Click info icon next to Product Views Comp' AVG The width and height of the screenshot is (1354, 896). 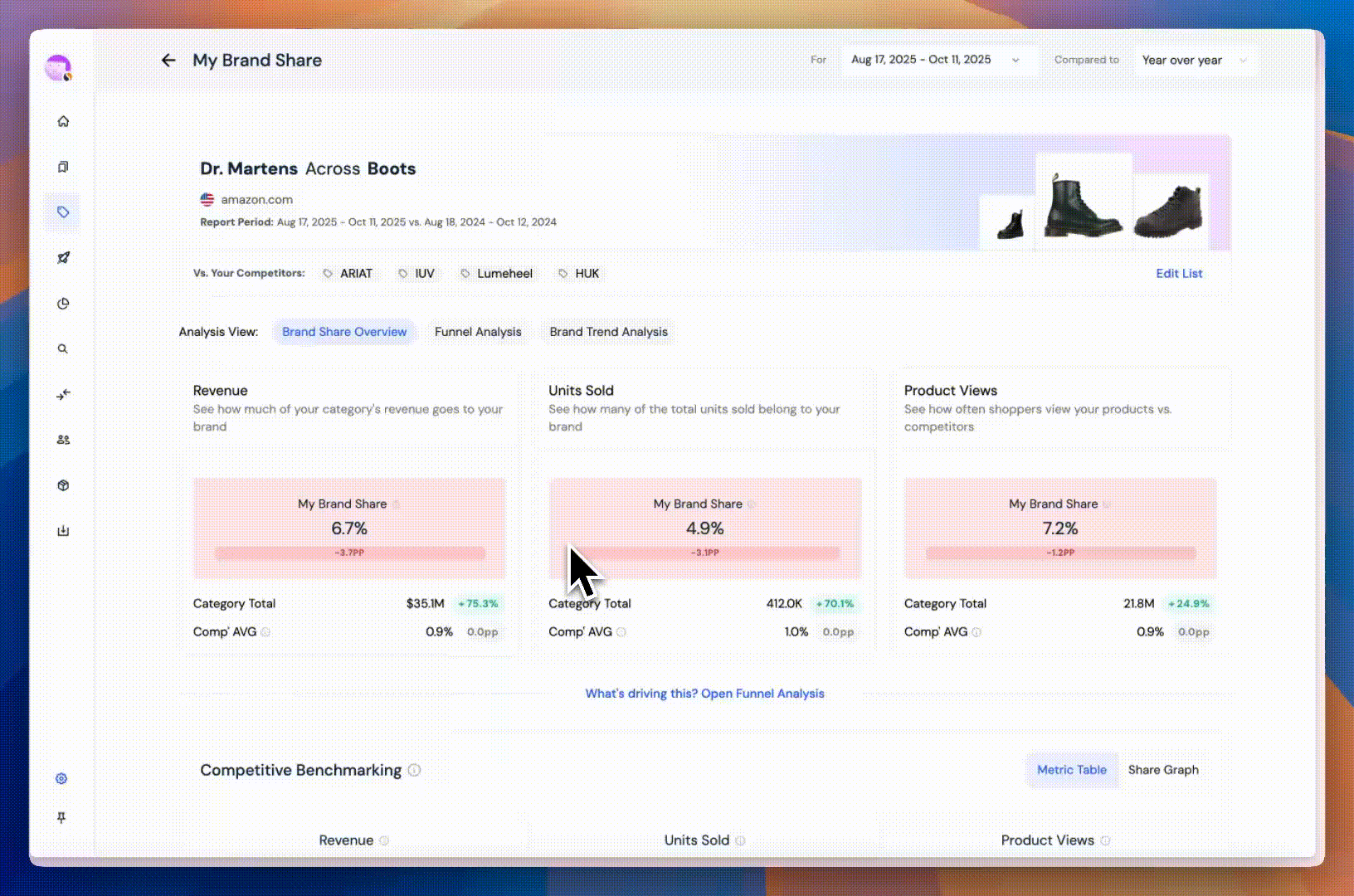click(x=977, y=632)
